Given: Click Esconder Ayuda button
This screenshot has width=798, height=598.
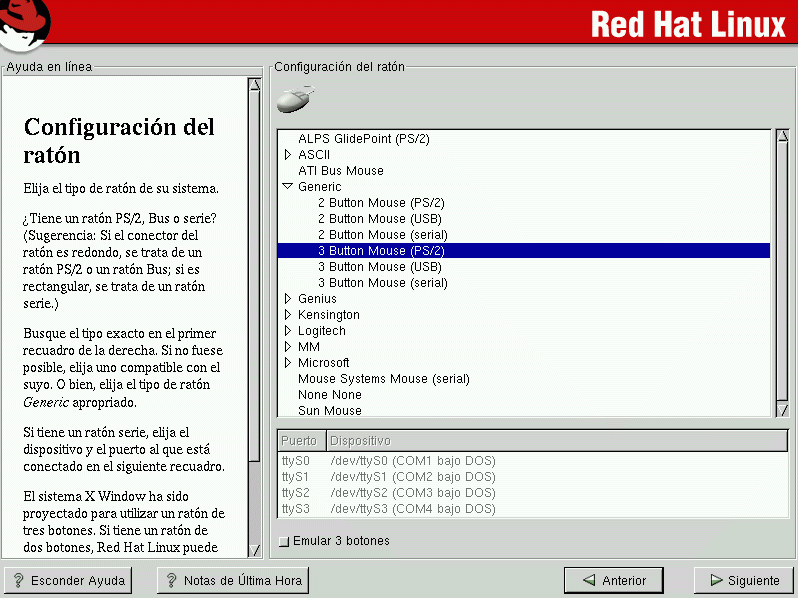Looking at the screenshot, I should [68, 580].
